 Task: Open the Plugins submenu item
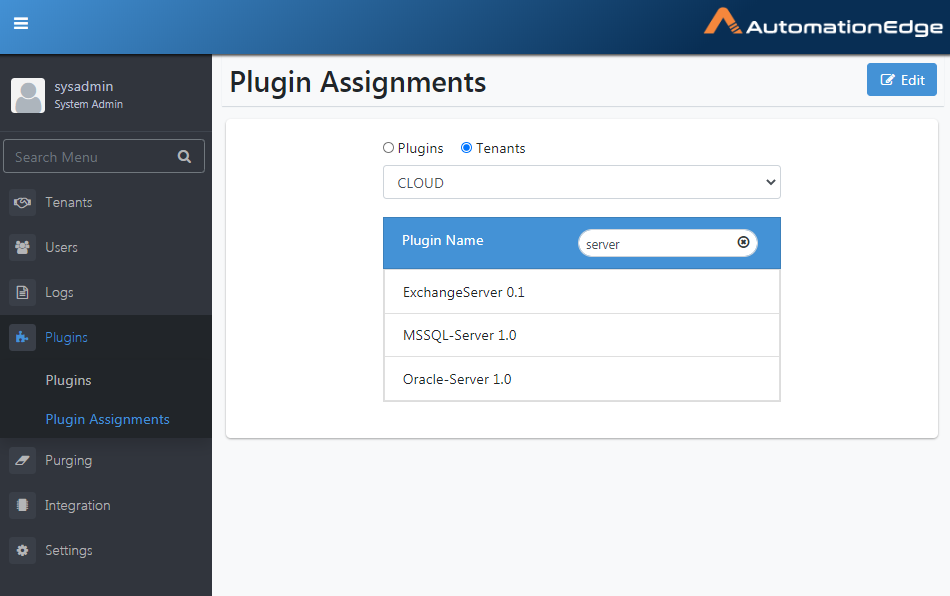[x=68, y=380]
